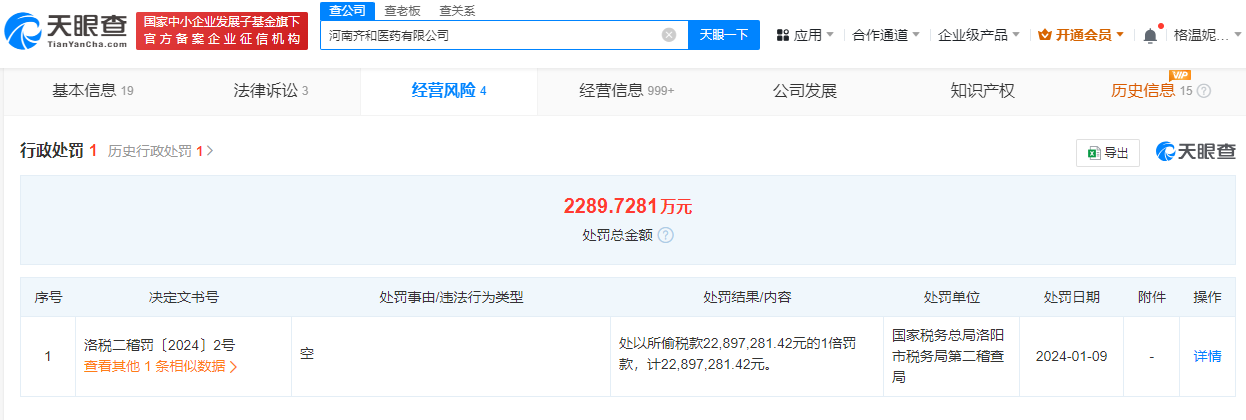Select the 查公司 search tab
The height and width of the screenshot is (420, 1246).
pos(348,11)
